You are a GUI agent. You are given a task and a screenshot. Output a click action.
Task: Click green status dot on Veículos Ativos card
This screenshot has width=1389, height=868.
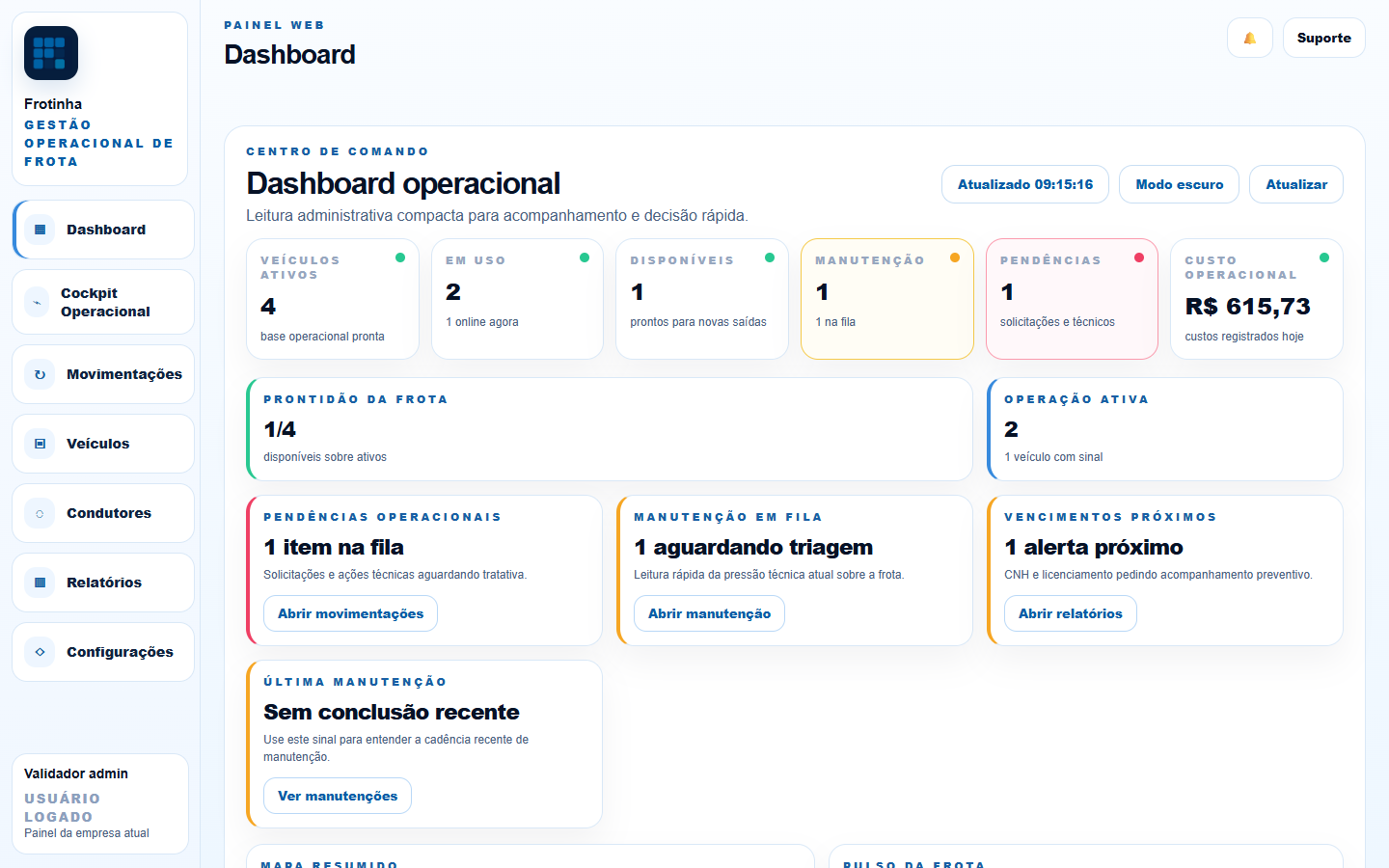[400, 258]
